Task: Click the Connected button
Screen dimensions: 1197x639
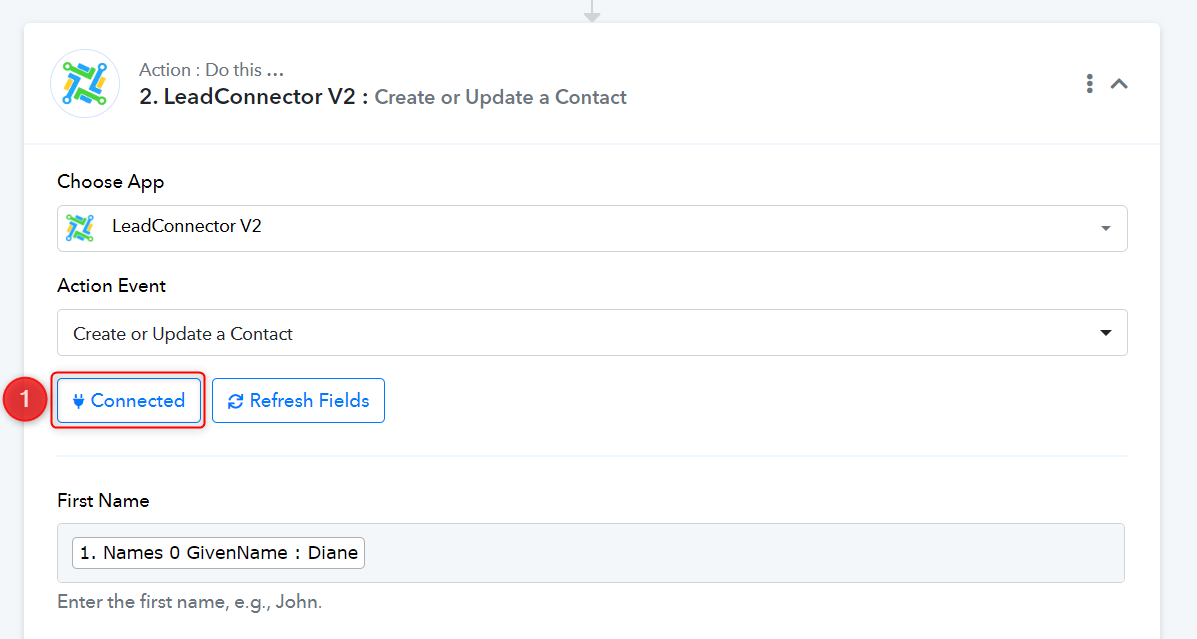Action: pyautogui.click(x=128, y=400)
